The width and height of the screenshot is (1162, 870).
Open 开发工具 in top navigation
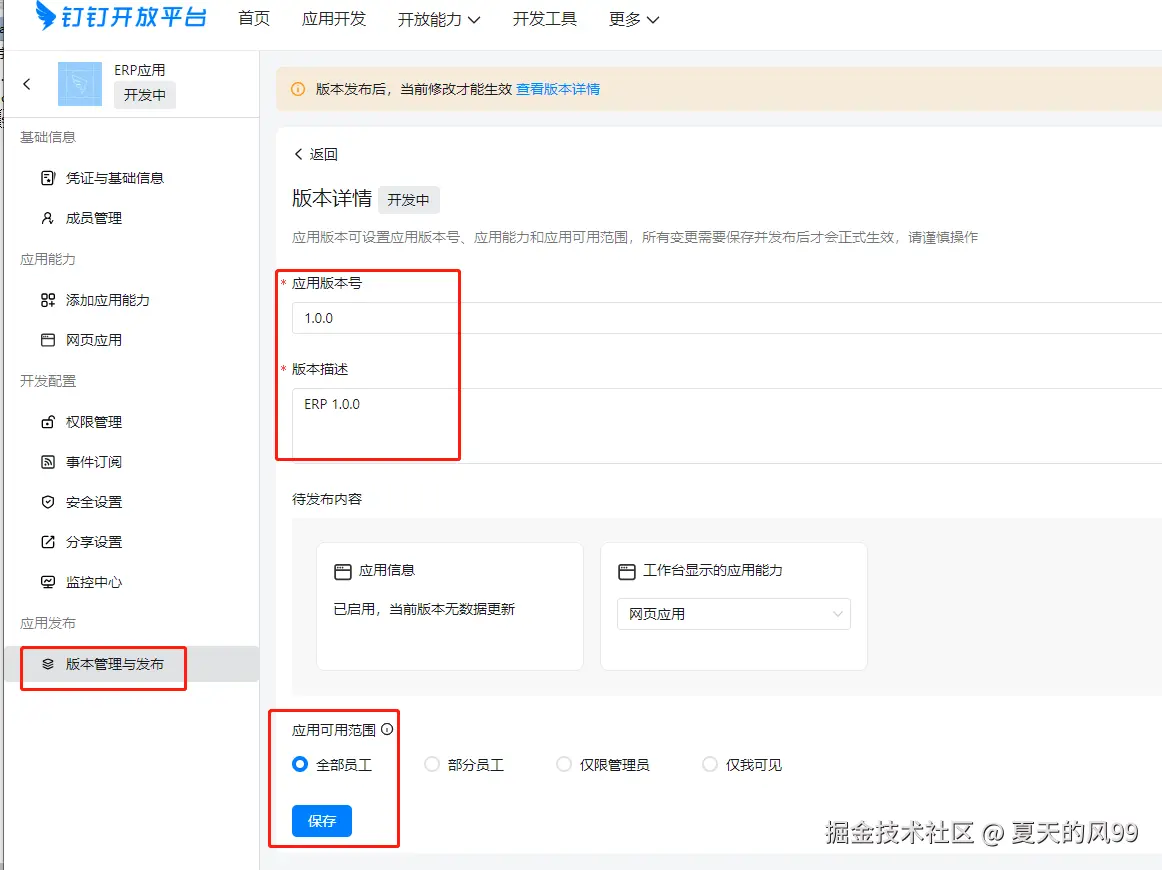pos(545,19)
